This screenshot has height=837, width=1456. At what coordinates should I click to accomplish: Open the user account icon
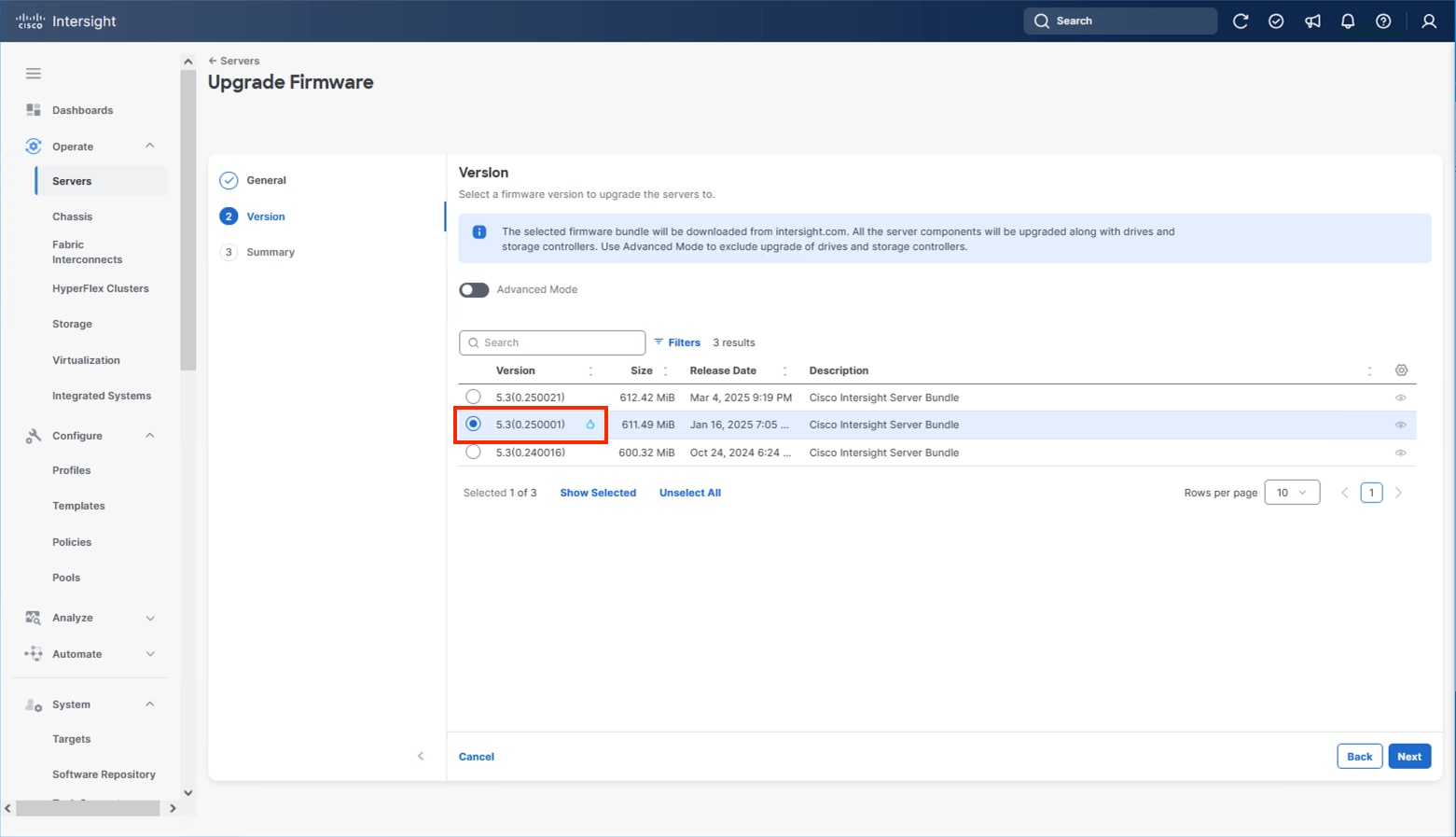coord(1429,21)
